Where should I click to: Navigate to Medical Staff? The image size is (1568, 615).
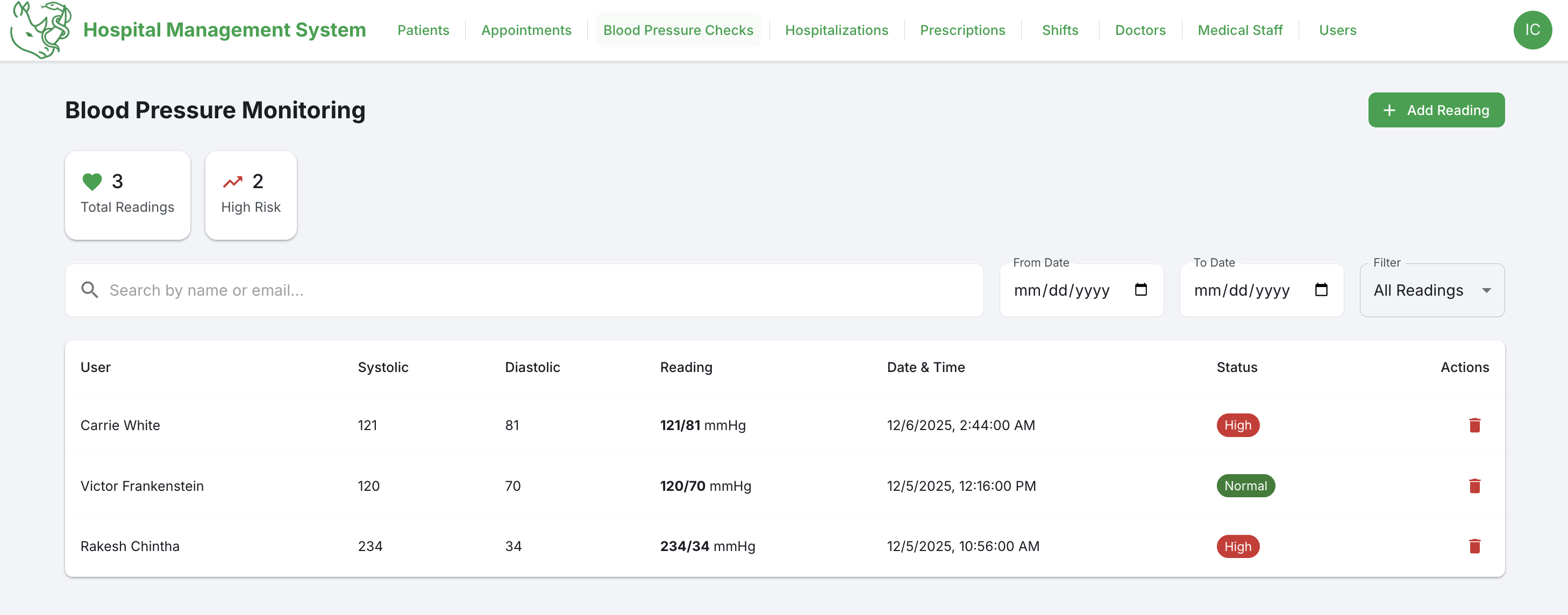(x=1239, y=30)
